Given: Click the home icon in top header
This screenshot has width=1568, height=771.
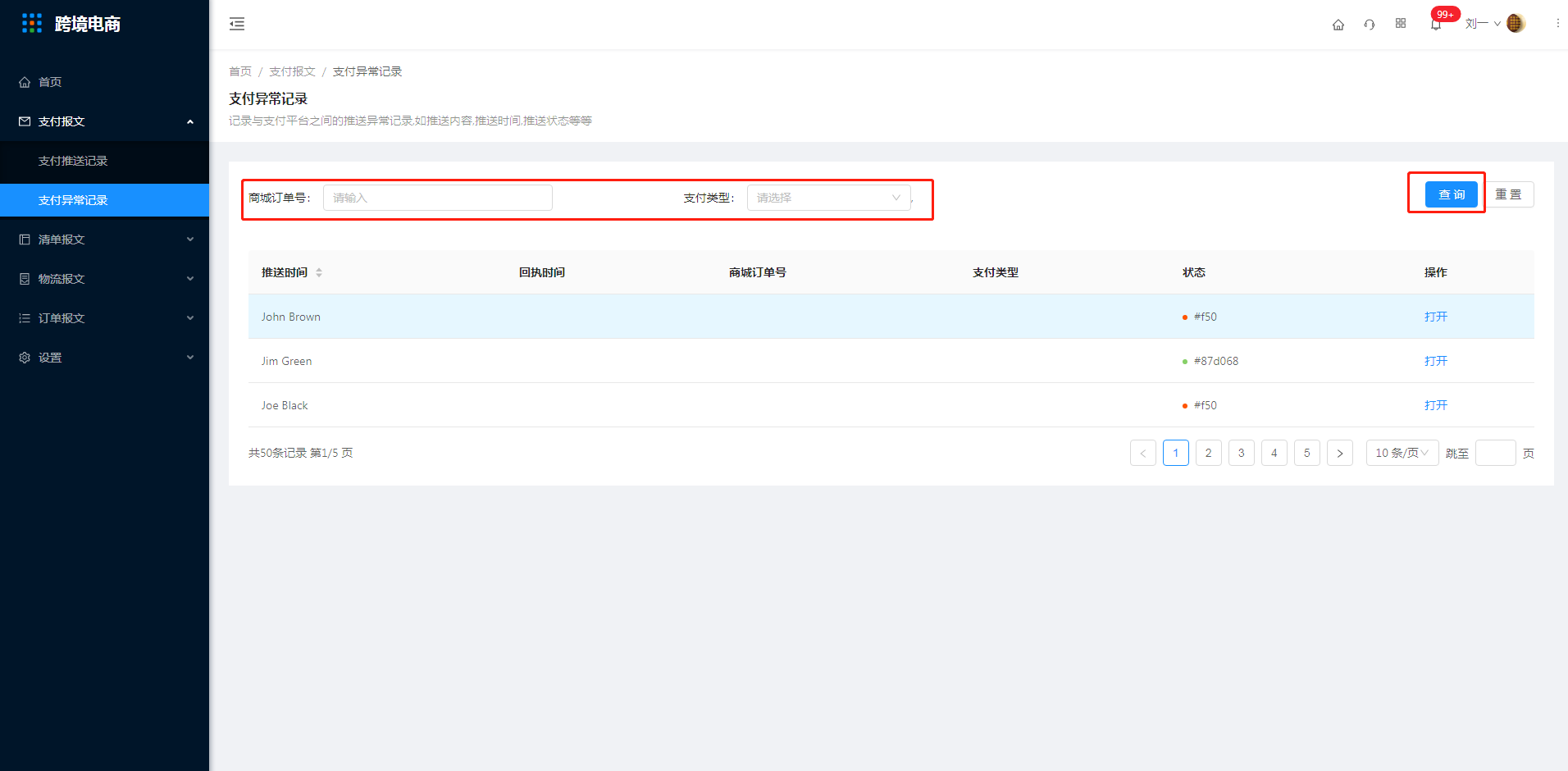Looking at the screenshot, I should coord(1338,25).
